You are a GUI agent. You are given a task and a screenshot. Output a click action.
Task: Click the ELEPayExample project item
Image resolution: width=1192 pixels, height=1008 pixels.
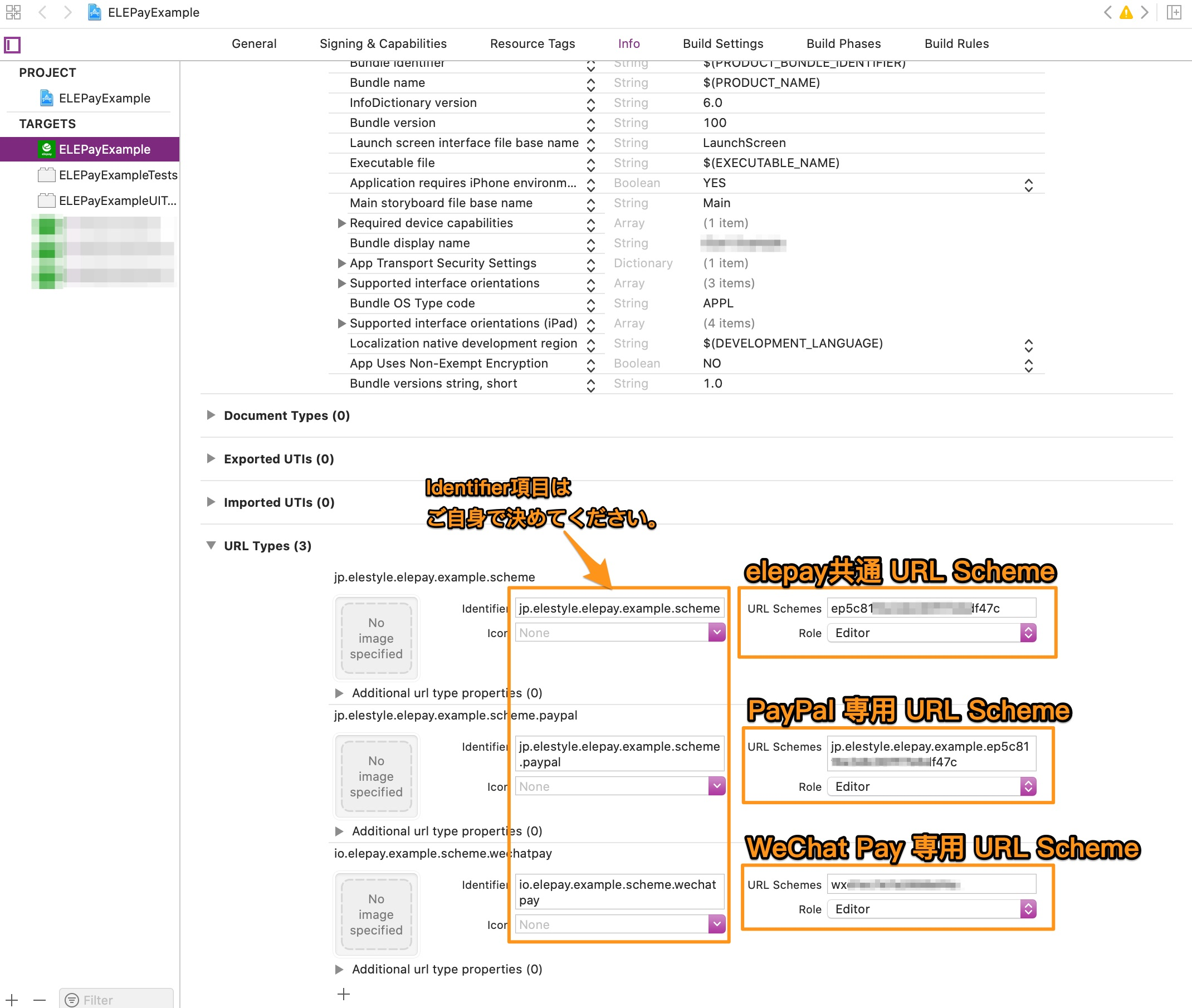104,98
